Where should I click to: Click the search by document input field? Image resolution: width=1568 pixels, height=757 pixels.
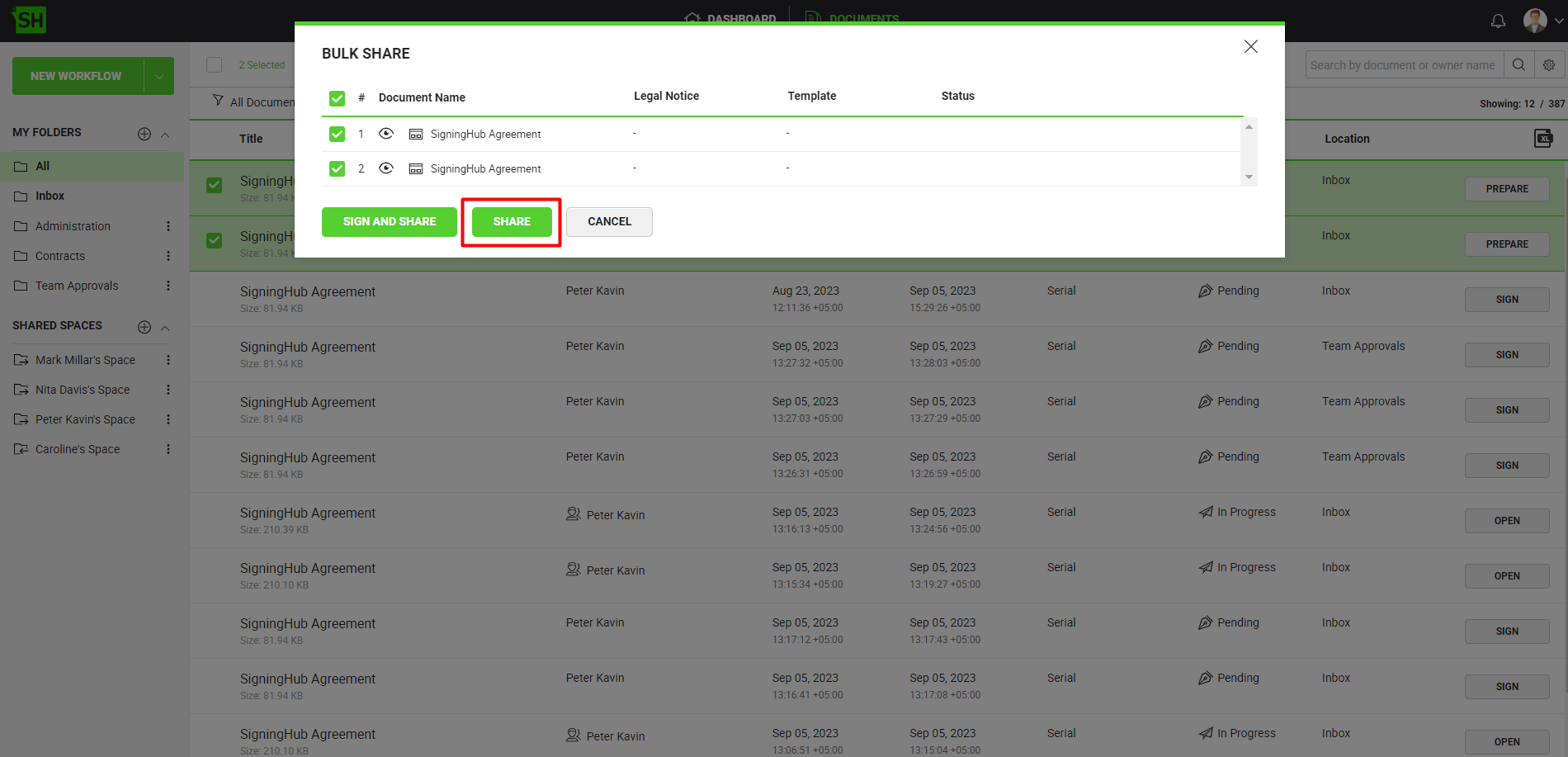coord(1403,64)
